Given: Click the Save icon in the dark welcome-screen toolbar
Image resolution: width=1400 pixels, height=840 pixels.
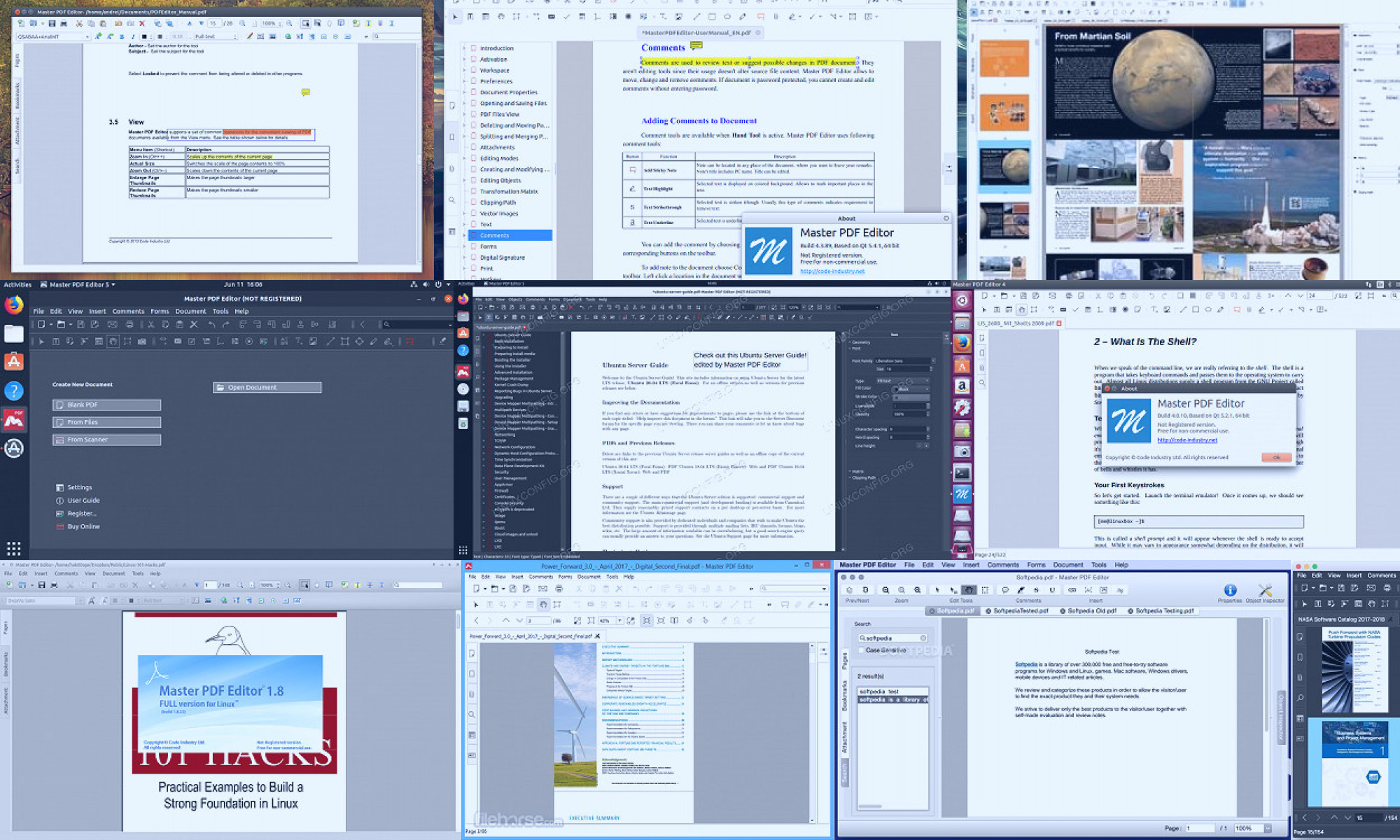Looking at the screenshot, I should [80, 324].
